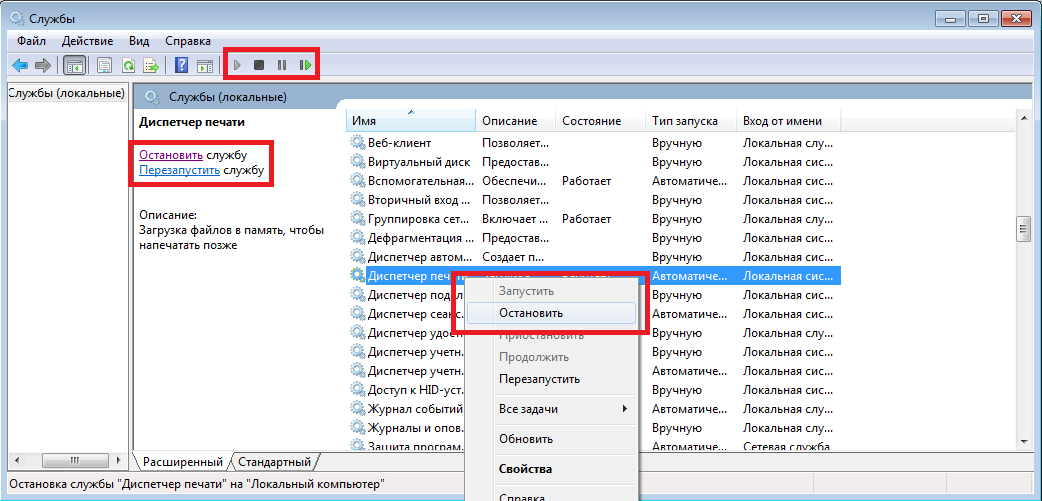Choose Остановить in the context menu
1042x501 pixels.
click(x=551, y=313)
